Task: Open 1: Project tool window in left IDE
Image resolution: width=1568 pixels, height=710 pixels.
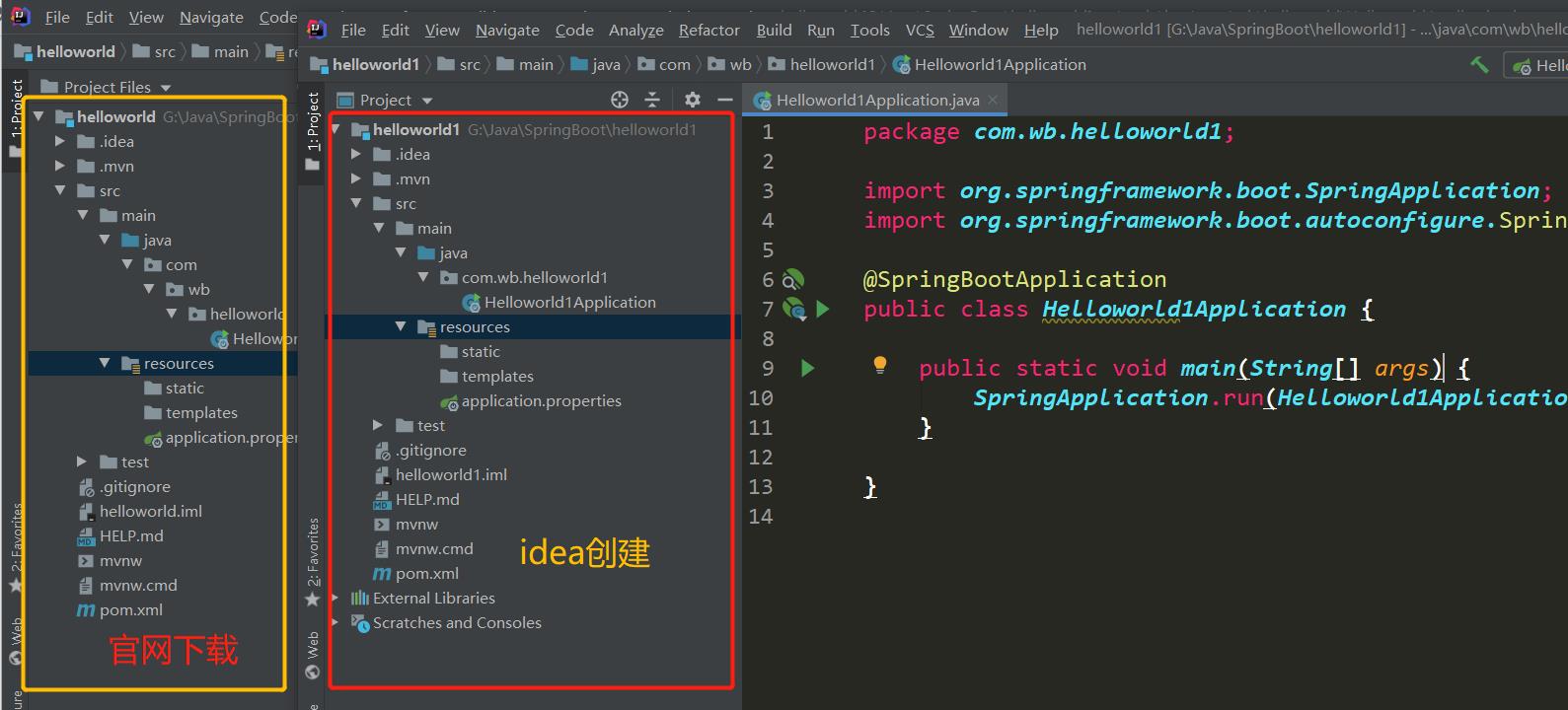Action: [16, 118]
